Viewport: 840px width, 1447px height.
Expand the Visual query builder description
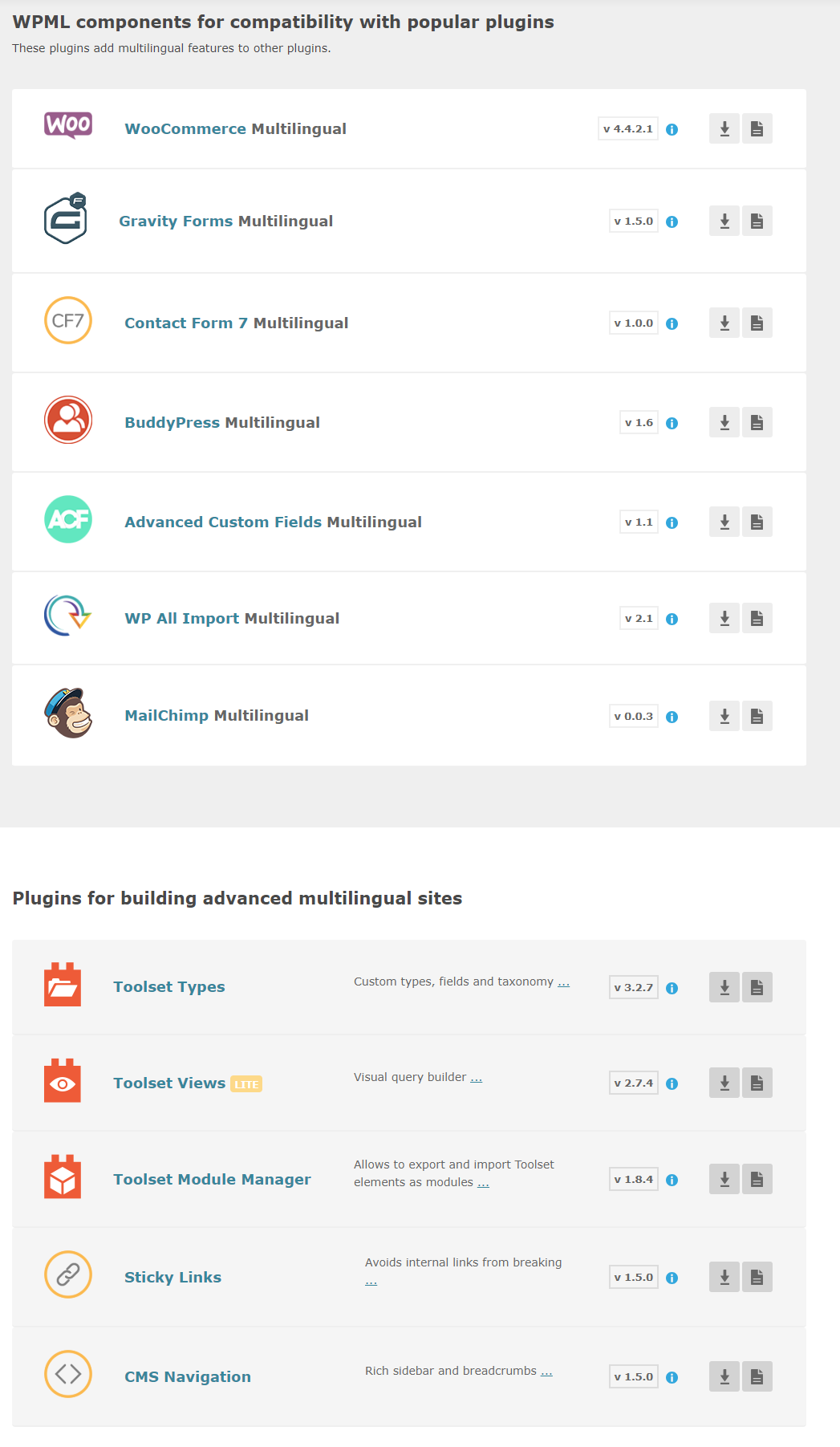tap(476, 1078)
